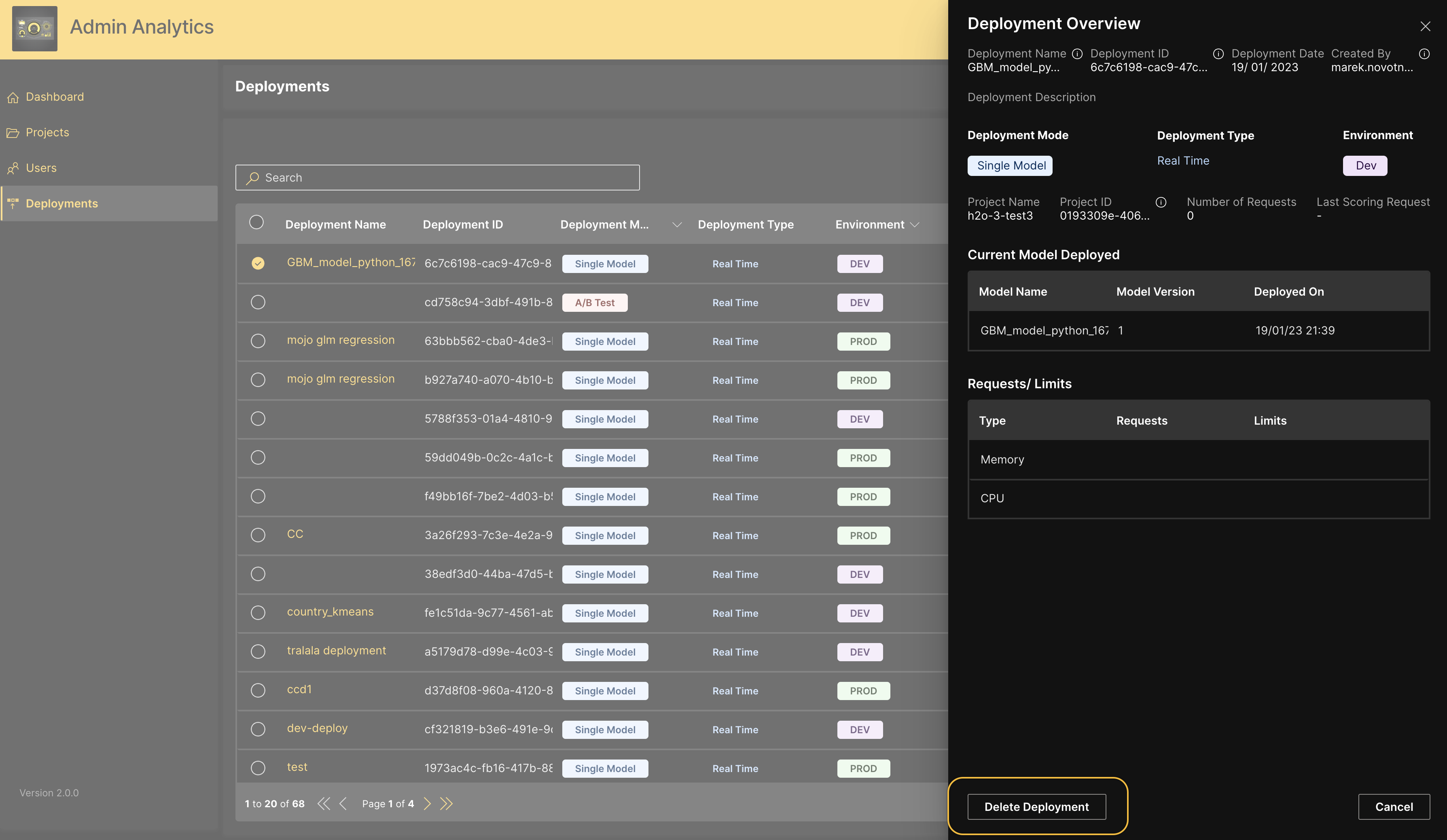
Task: Click inside the Search field
Action: [x=436, y=178]
